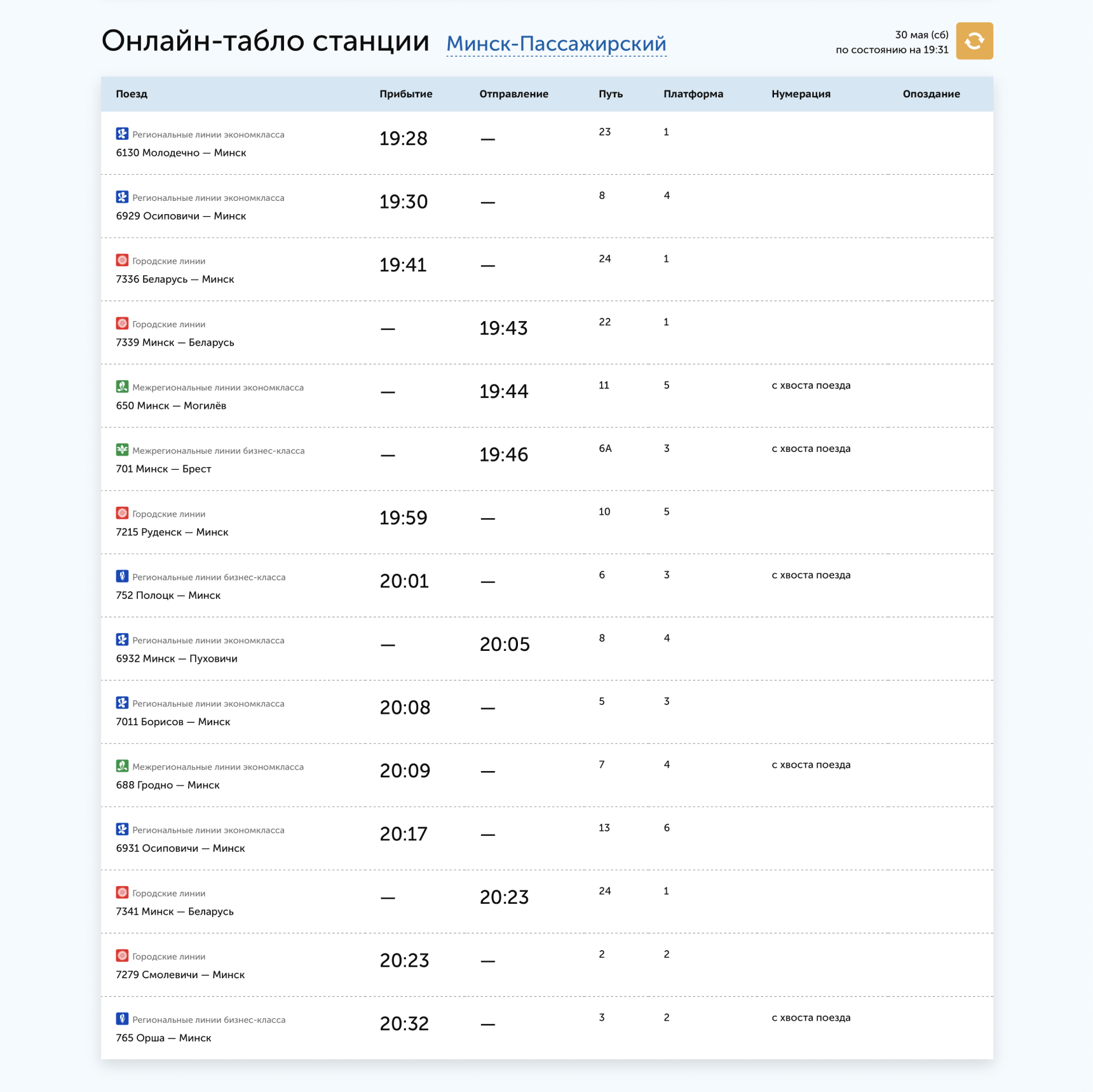Click the Нумерация column header
Viewport: 1093px width, 1092px height.
[801, 94]
